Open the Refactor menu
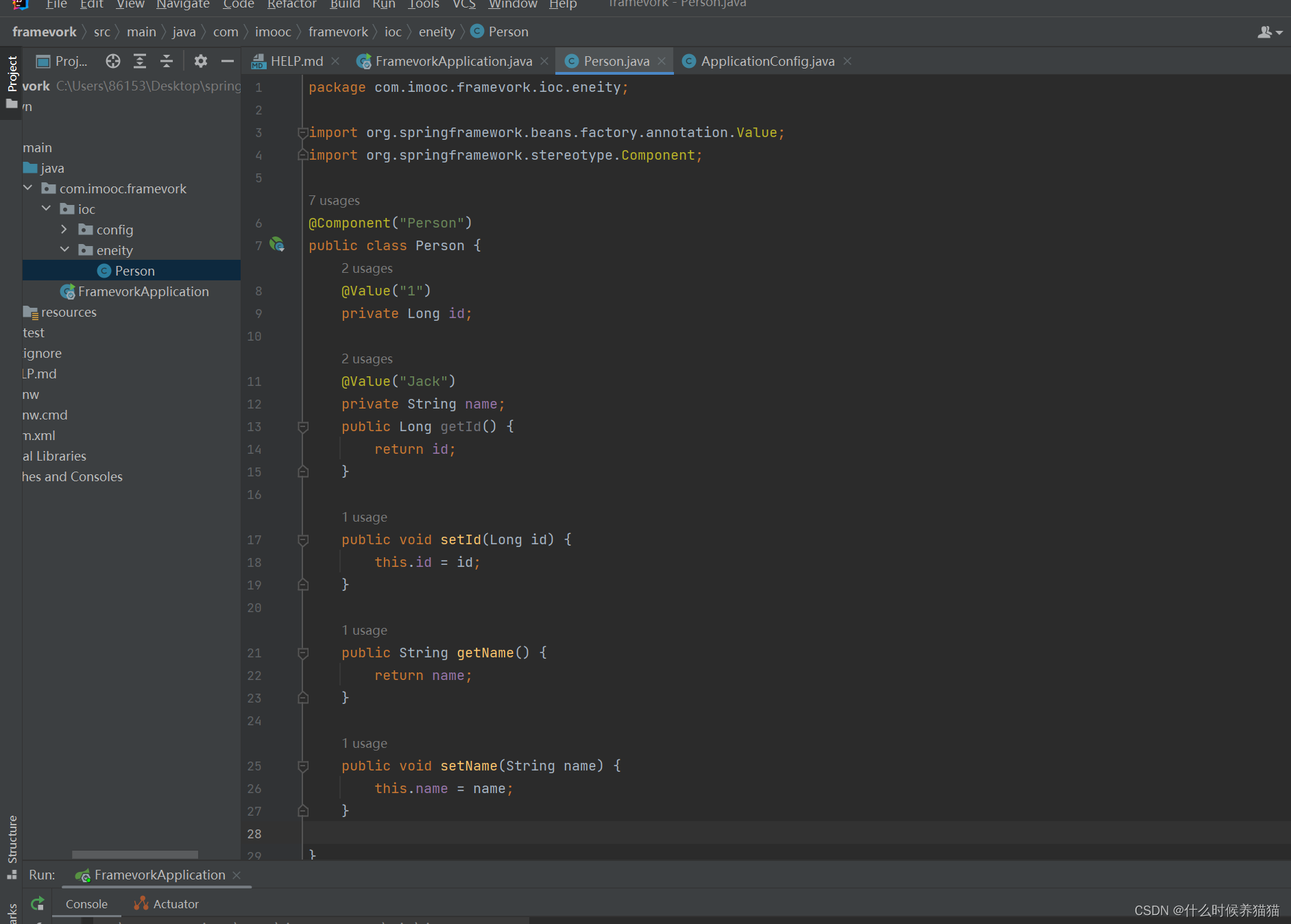This screenshot has width=1291, height=924. click(291, 5)
